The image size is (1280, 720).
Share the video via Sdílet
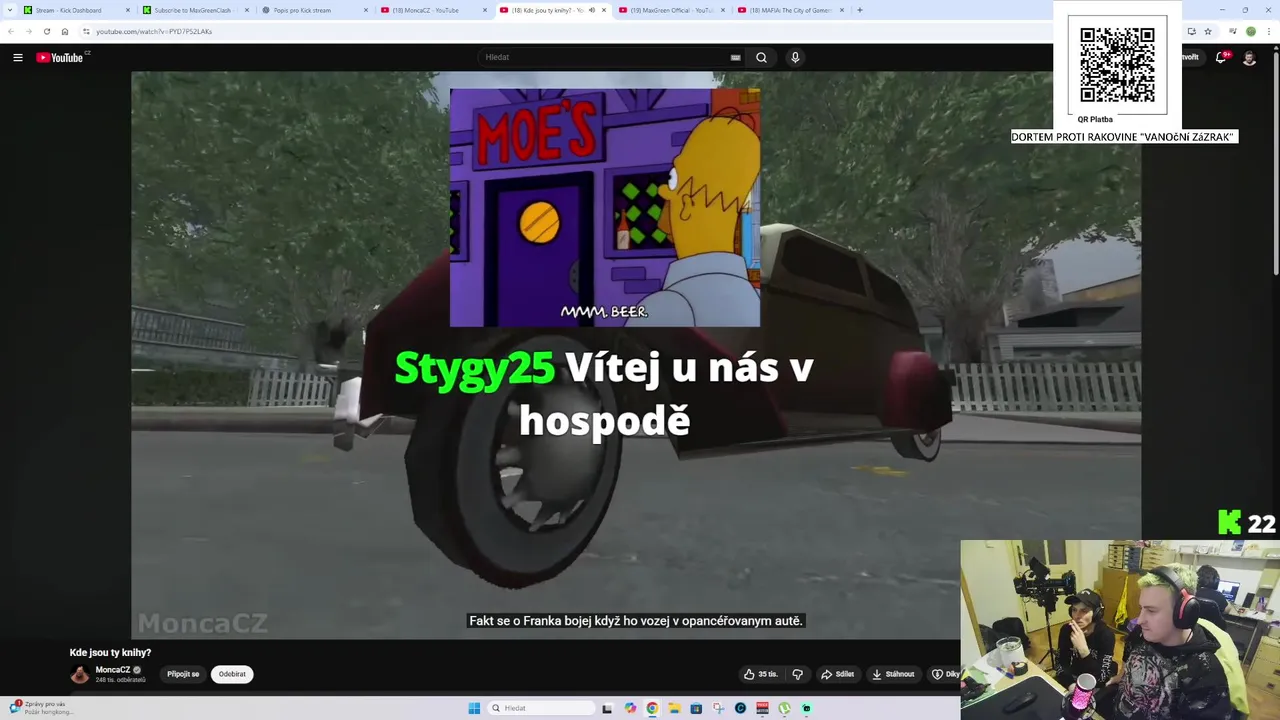pyautogui.click(x=838, y=674)
